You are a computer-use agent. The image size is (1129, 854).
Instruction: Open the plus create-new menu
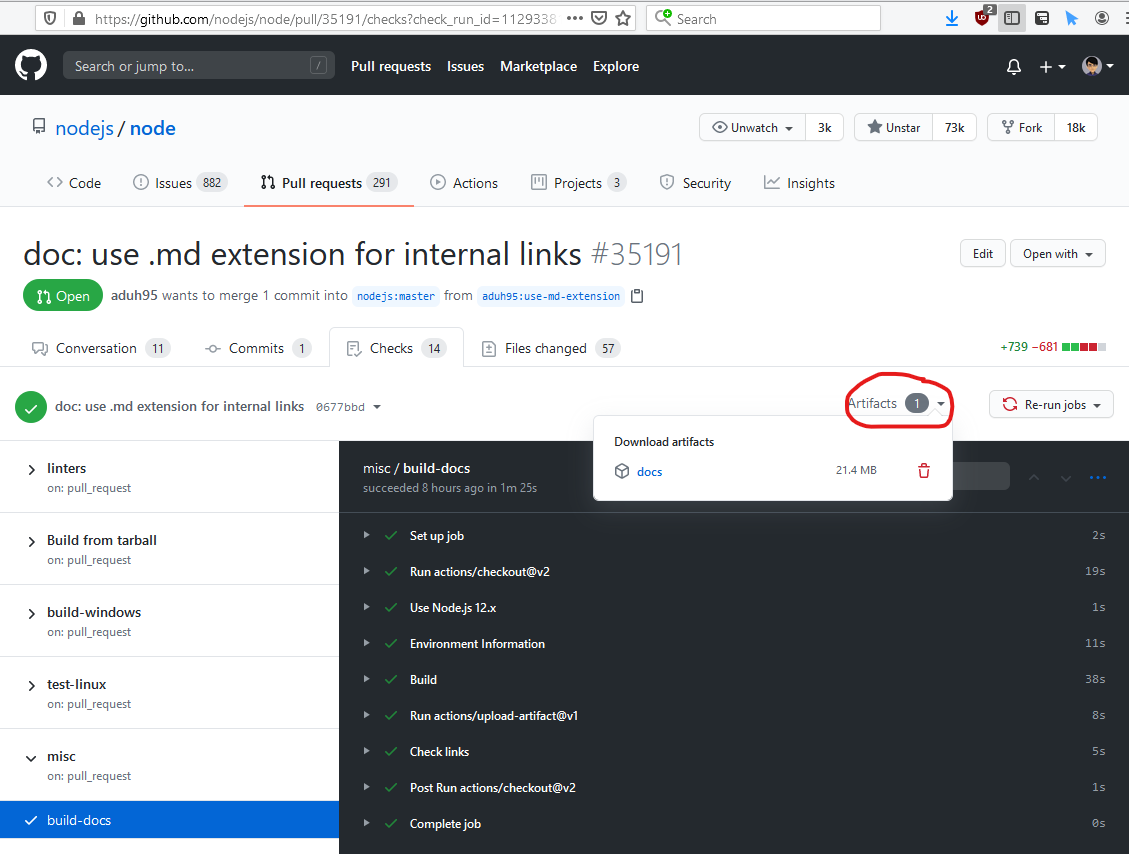point(1052,66)
